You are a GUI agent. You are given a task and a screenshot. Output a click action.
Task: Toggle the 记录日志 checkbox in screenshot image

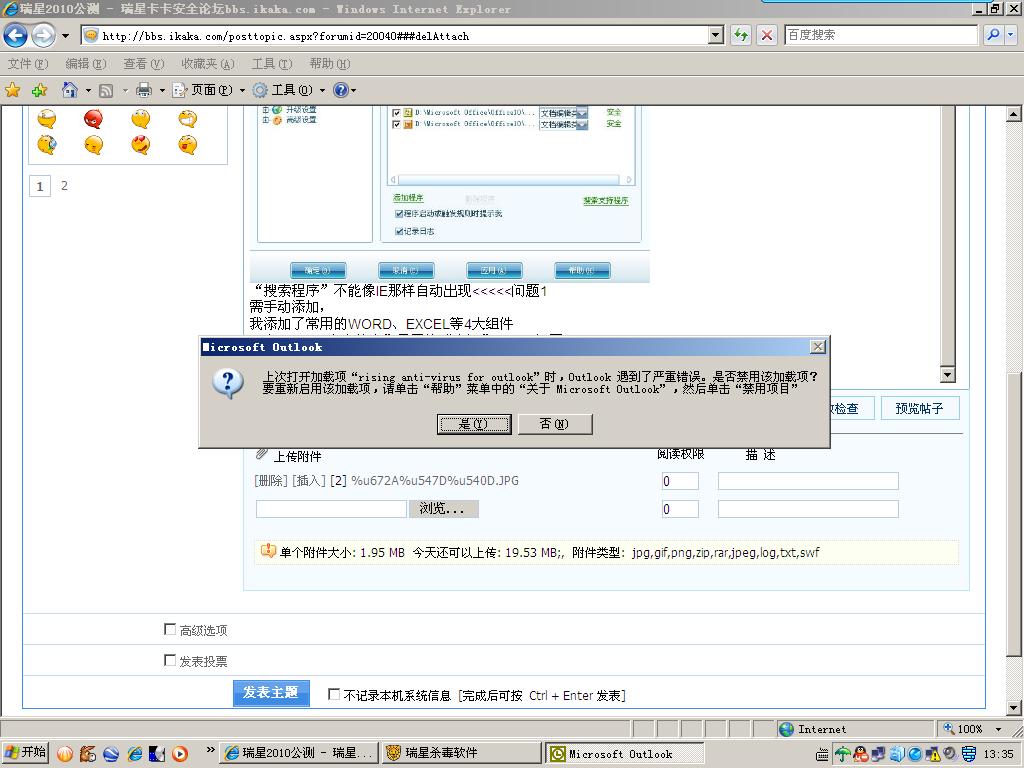[398, 231]
